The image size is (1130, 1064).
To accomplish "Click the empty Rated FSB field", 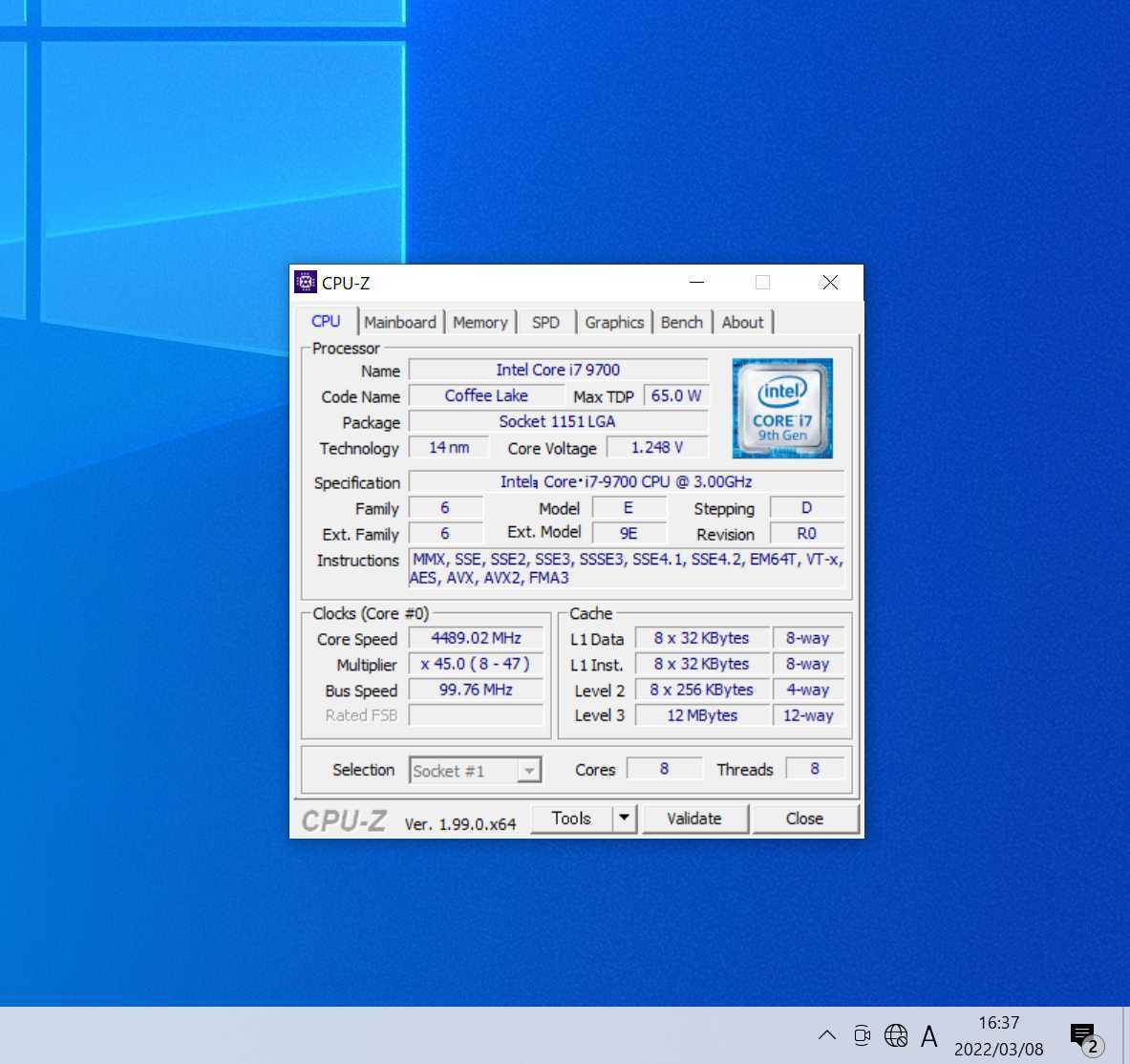I will click(x=476, y=714).
